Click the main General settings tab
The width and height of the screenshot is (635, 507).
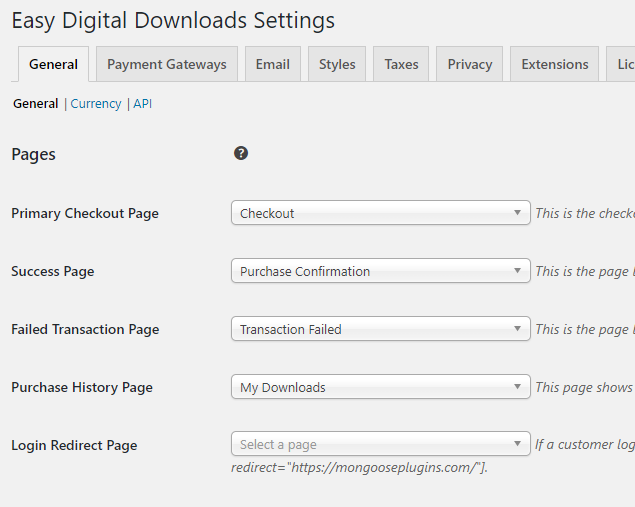click(x=53, y=64)
